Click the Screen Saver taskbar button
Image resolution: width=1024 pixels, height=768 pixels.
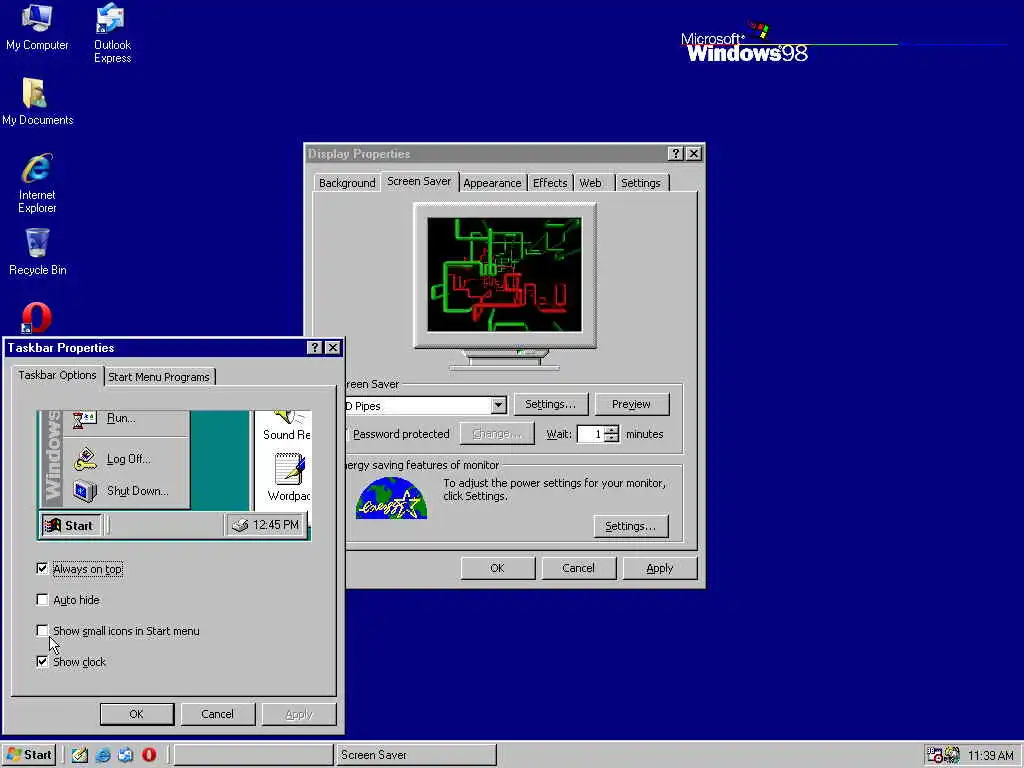click(x=415, y=755)
